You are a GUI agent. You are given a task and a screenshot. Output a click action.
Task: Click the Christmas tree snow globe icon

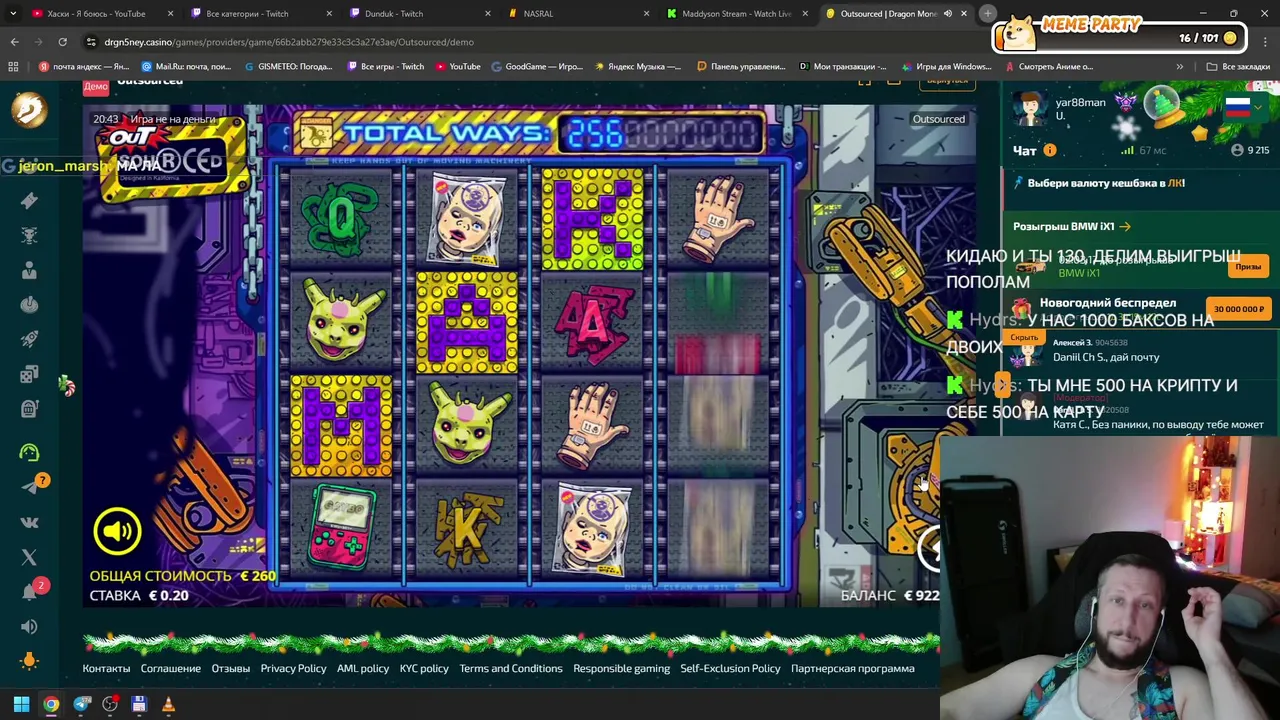1161,105
